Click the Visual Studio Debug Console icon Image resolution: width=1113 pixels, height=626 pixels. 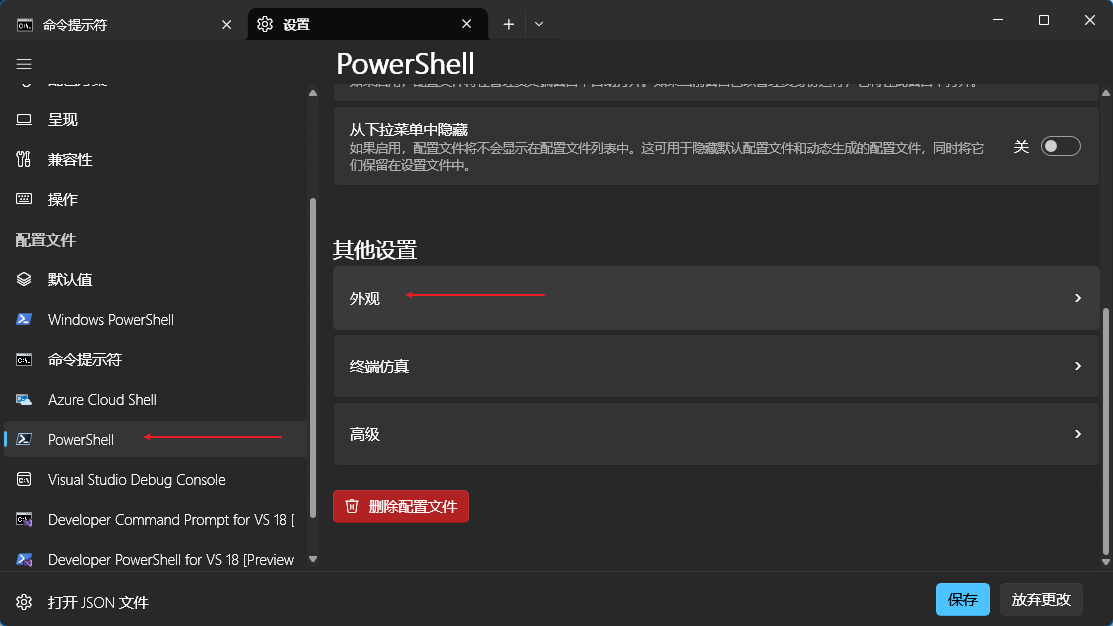[x=24, y=480]
